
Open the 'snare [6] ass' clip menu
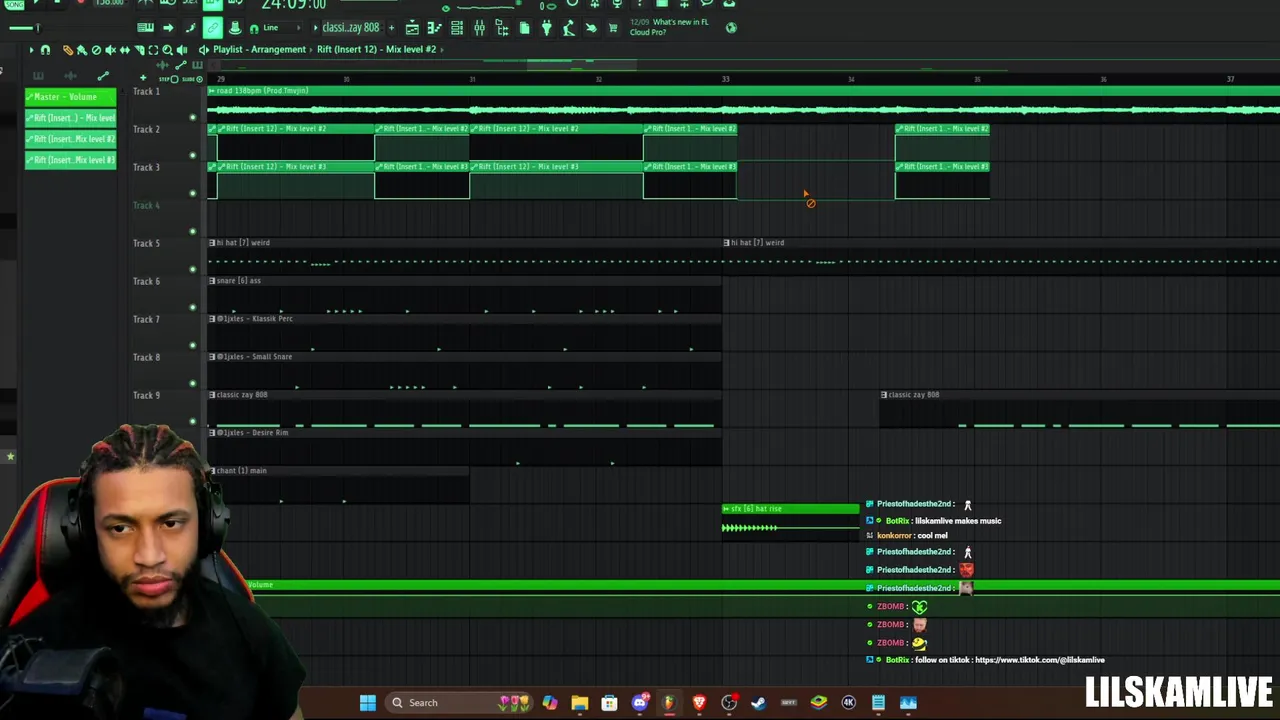[212, 281]
